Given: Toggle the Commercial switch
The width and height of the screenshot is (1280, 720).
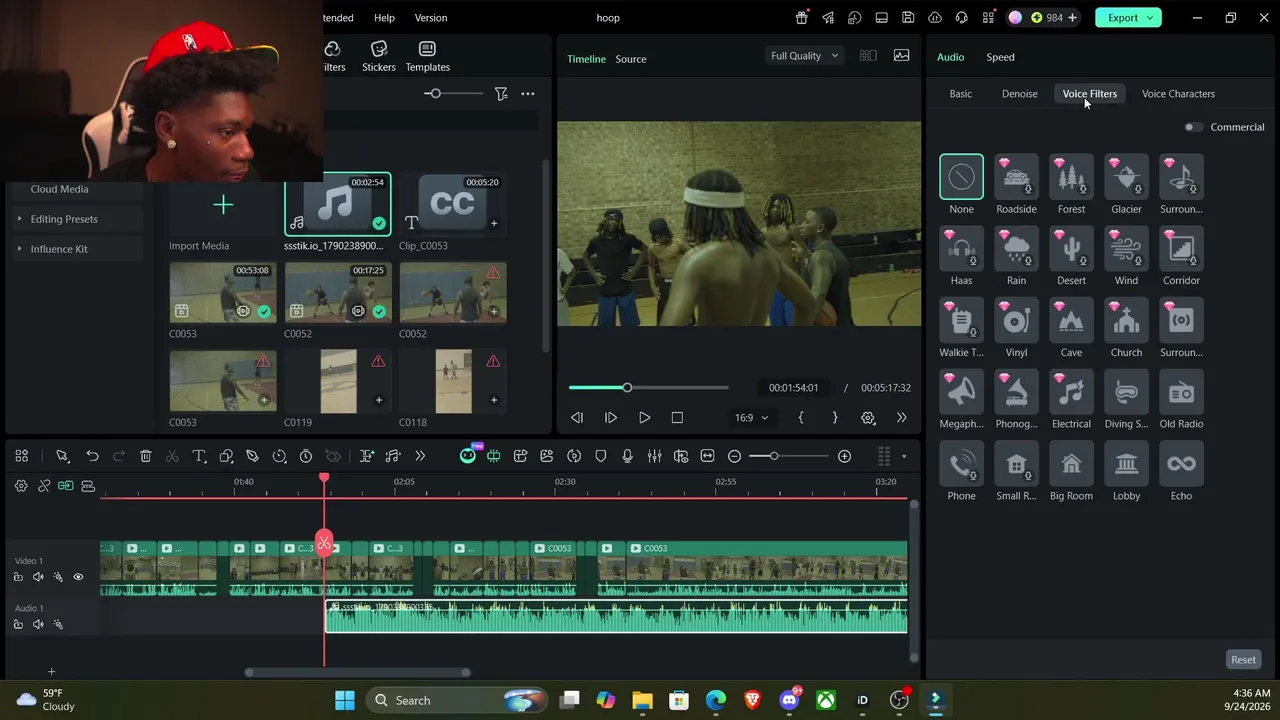Looking at the screenshot, I should (x=1193, y=127).
